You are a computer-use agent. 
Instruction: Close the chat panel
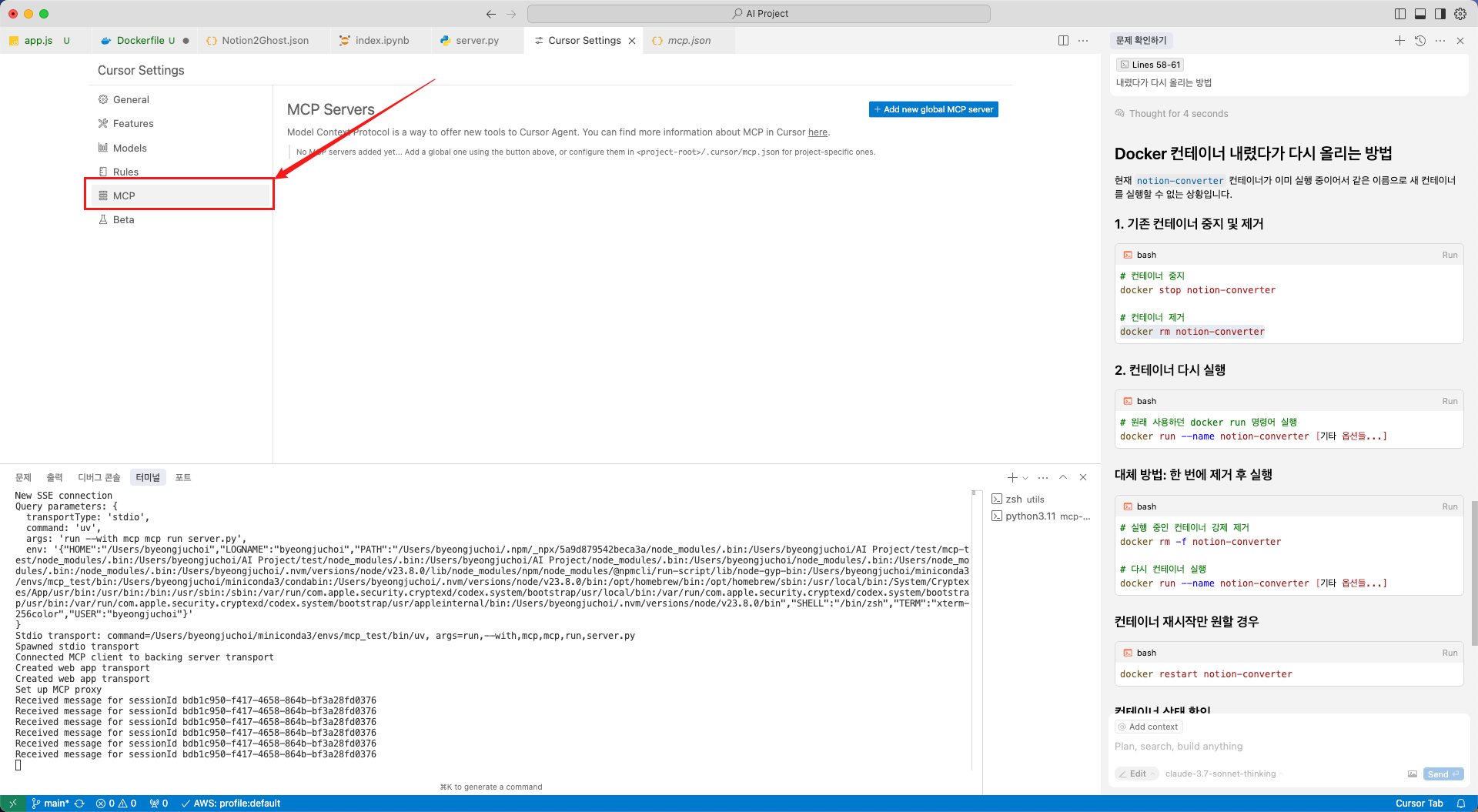tap(1460, 41)
